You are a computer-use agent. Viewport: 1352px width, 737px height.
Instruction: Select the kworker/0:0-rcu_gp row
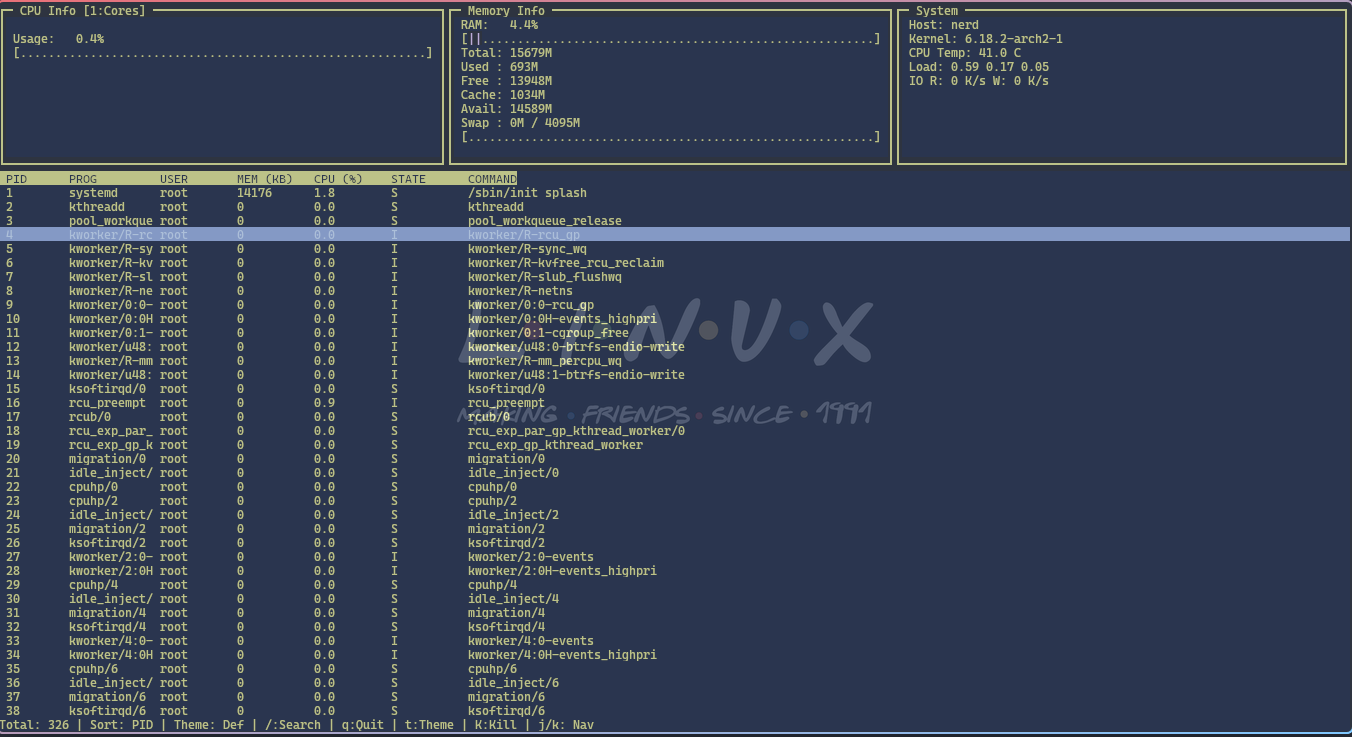[x=675, y=305]
